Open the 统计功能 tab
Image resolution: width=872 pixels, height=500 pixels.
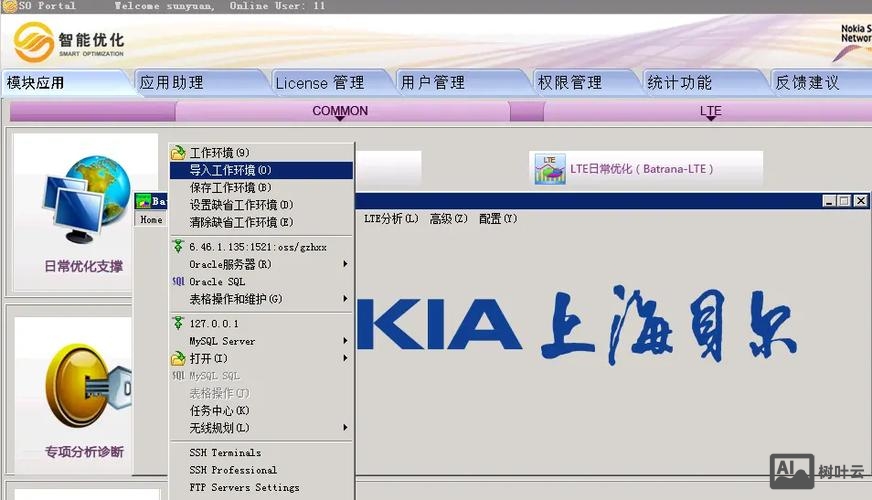[679, 83]
